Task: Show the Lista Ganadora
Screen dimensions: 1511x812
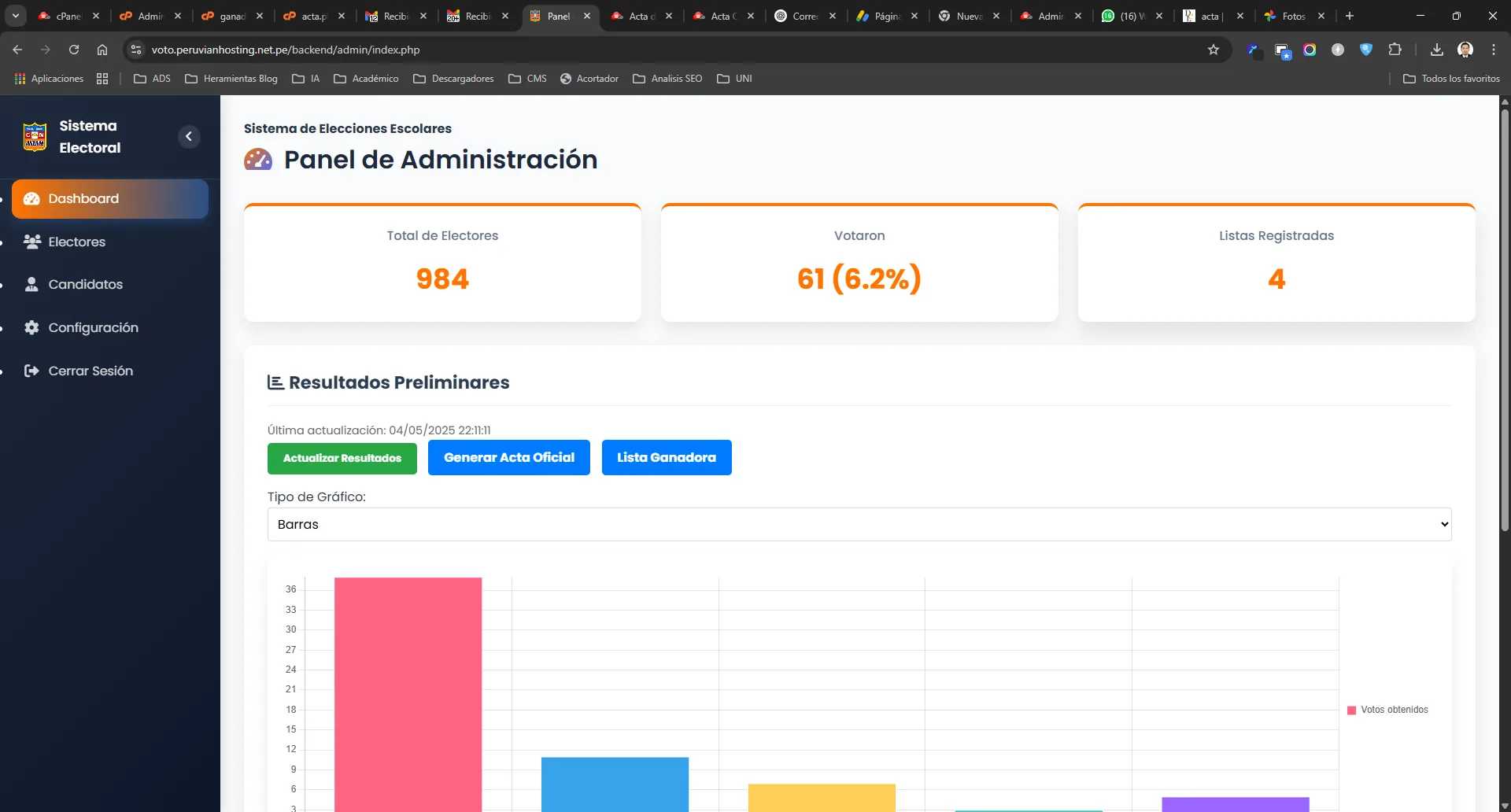Action: click(667, 457)
